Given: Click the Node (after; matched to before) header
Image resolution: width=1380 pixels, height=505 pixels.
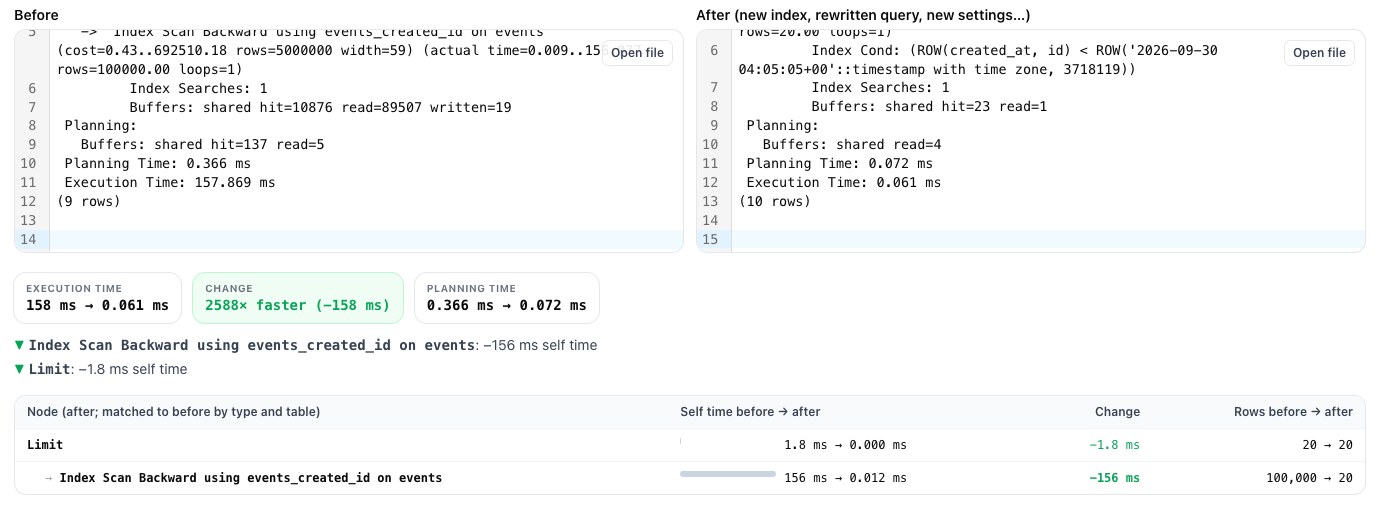Looking at the screenshot, I should (x=173, y=412).
